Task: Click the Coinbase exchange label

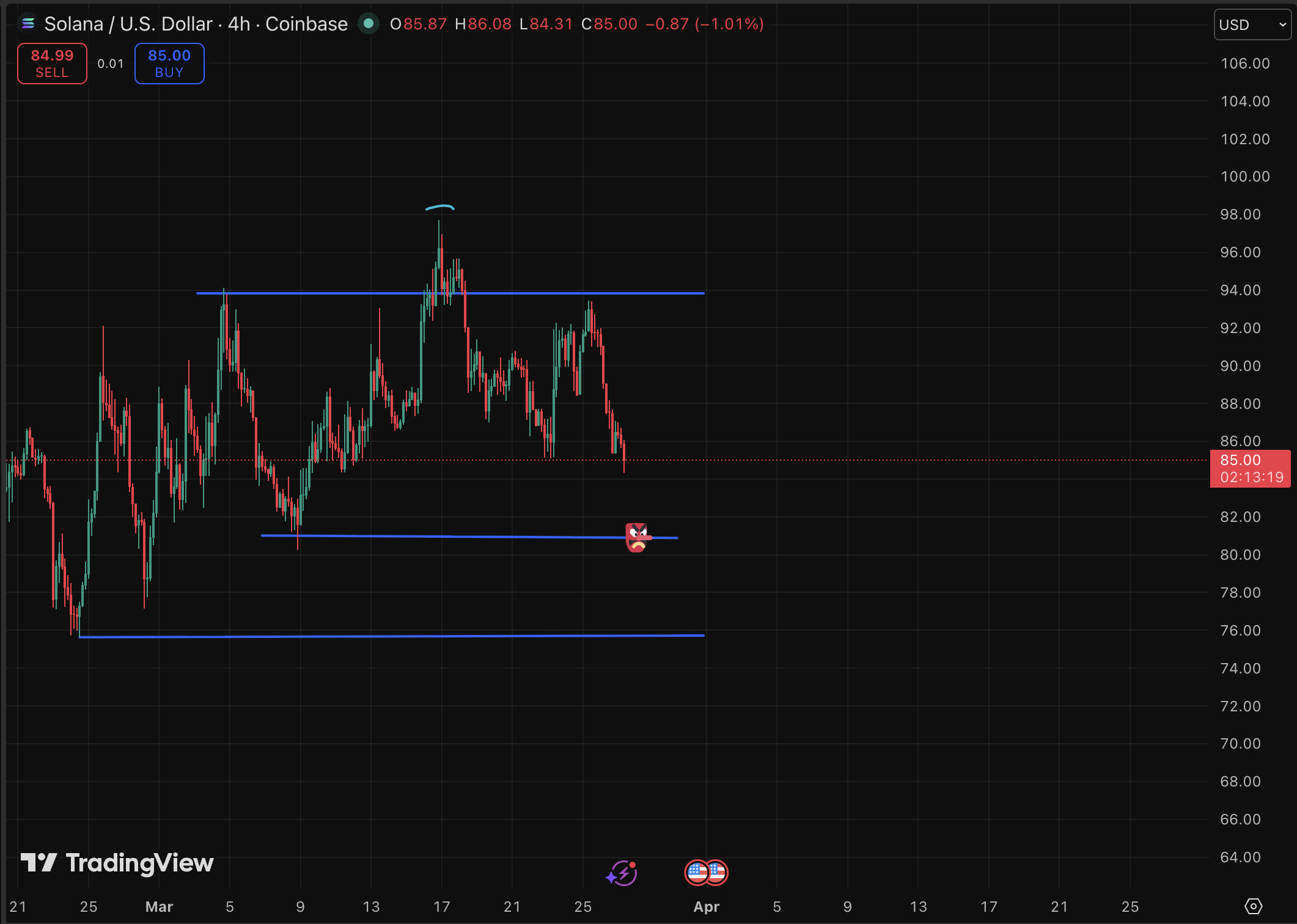Action: tap(306, 24)
